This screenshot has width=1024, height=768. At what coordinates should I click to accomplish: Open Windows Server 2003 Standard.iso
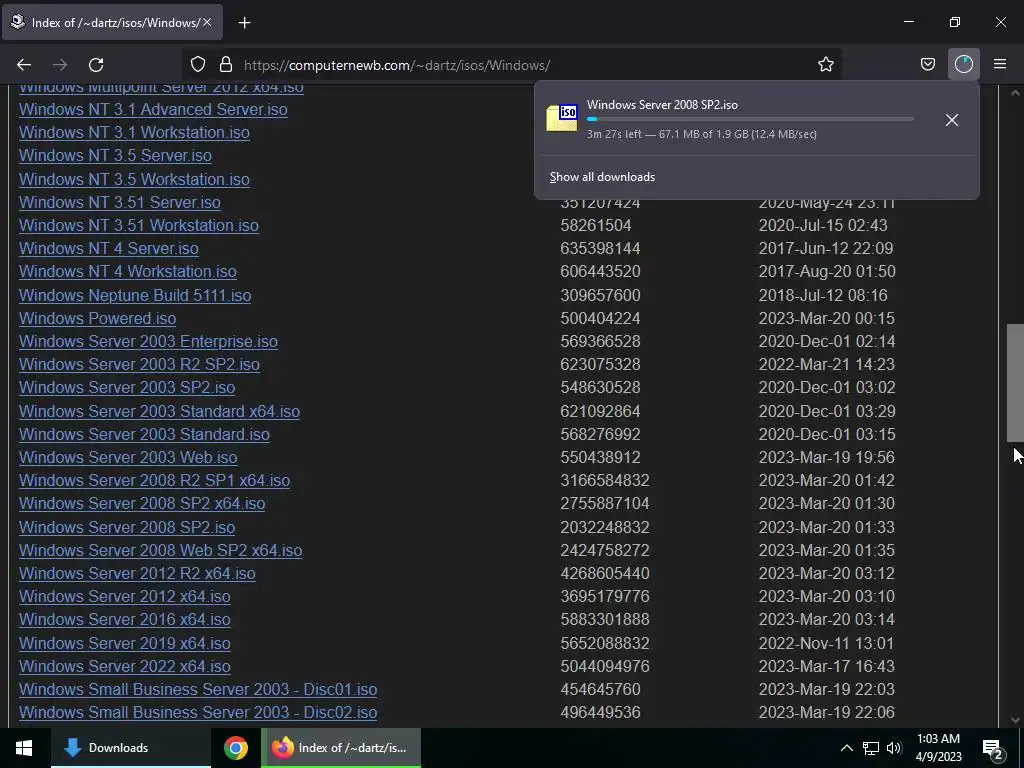point(144,434)
